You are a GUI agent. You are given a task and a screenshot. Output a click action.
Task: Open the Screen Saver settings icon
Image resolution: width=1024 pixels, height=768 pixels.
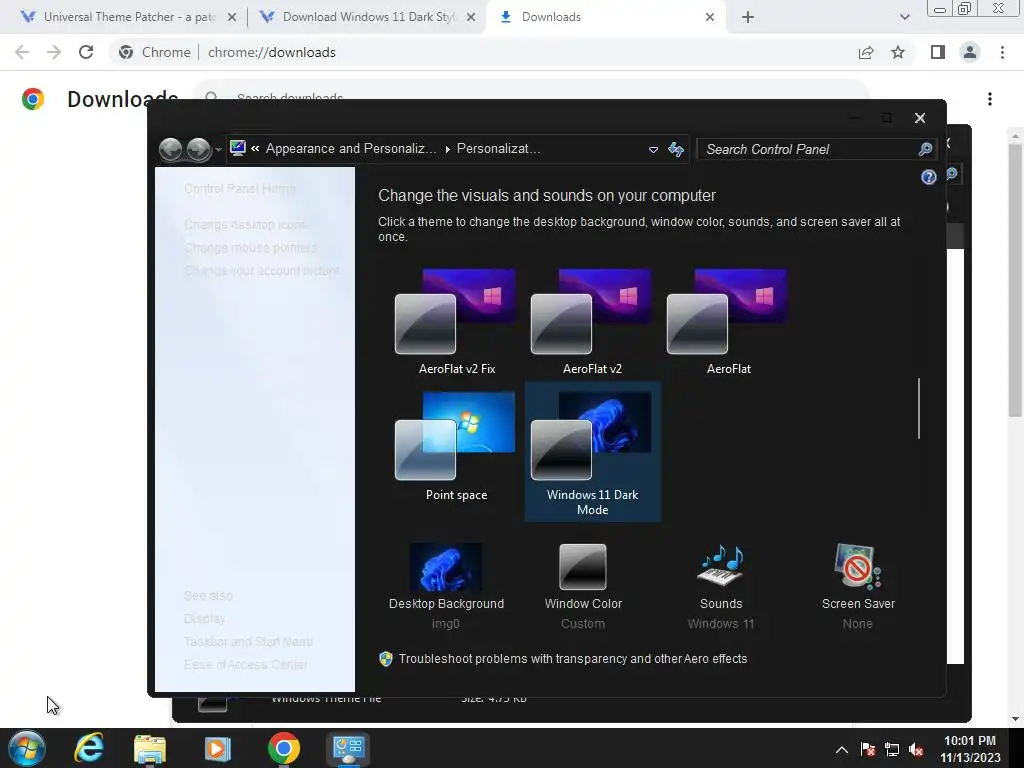tap(857, 566)
